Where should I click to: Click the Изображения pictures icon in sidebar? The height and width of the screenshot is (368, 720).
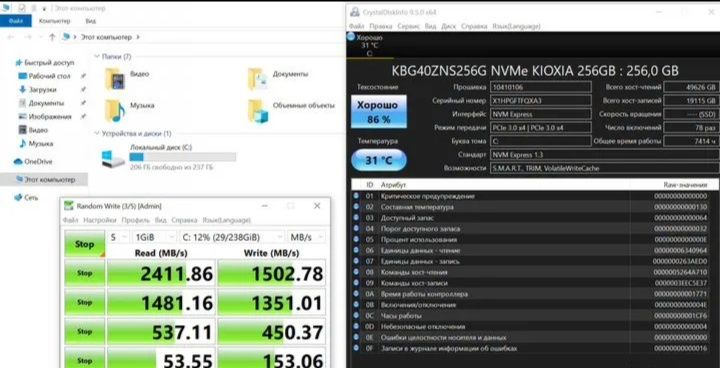click(22, 117)
